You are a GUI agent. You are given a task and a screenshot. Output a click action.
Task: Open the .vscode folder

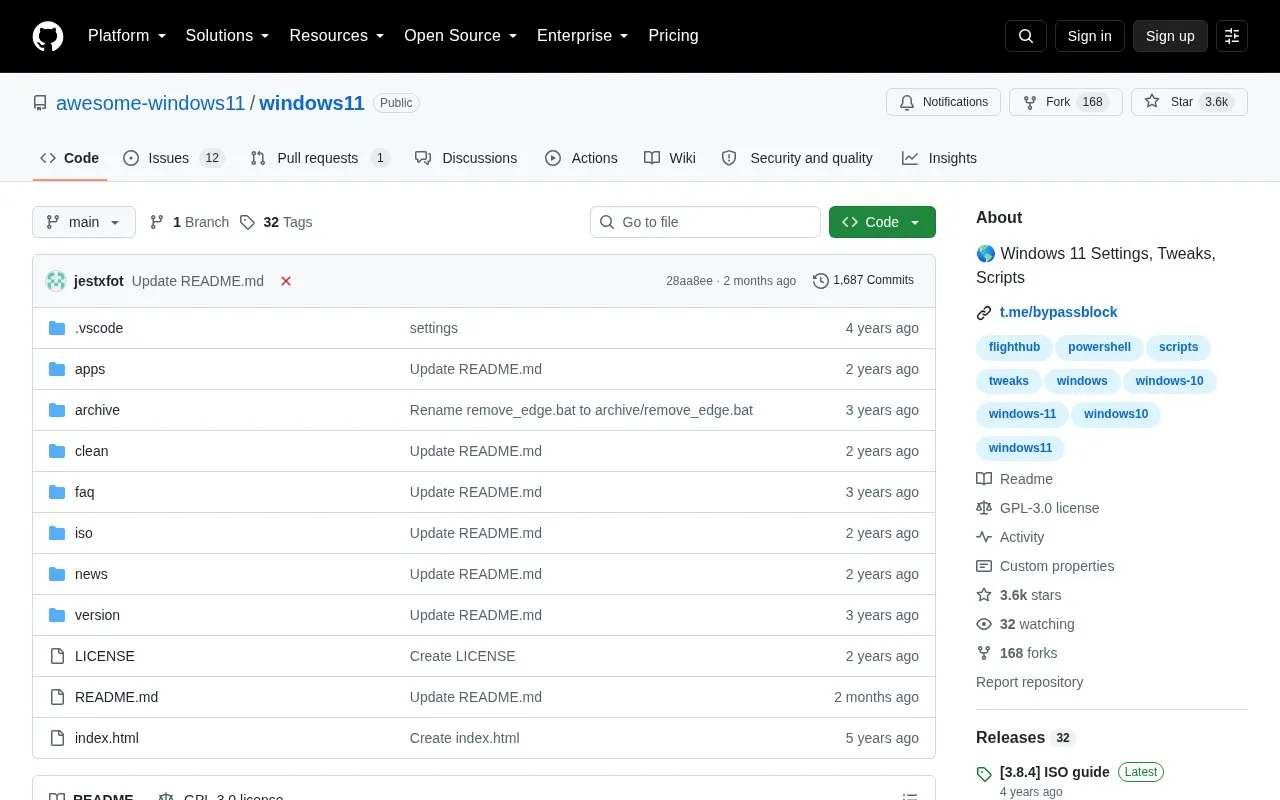[99, 328]
